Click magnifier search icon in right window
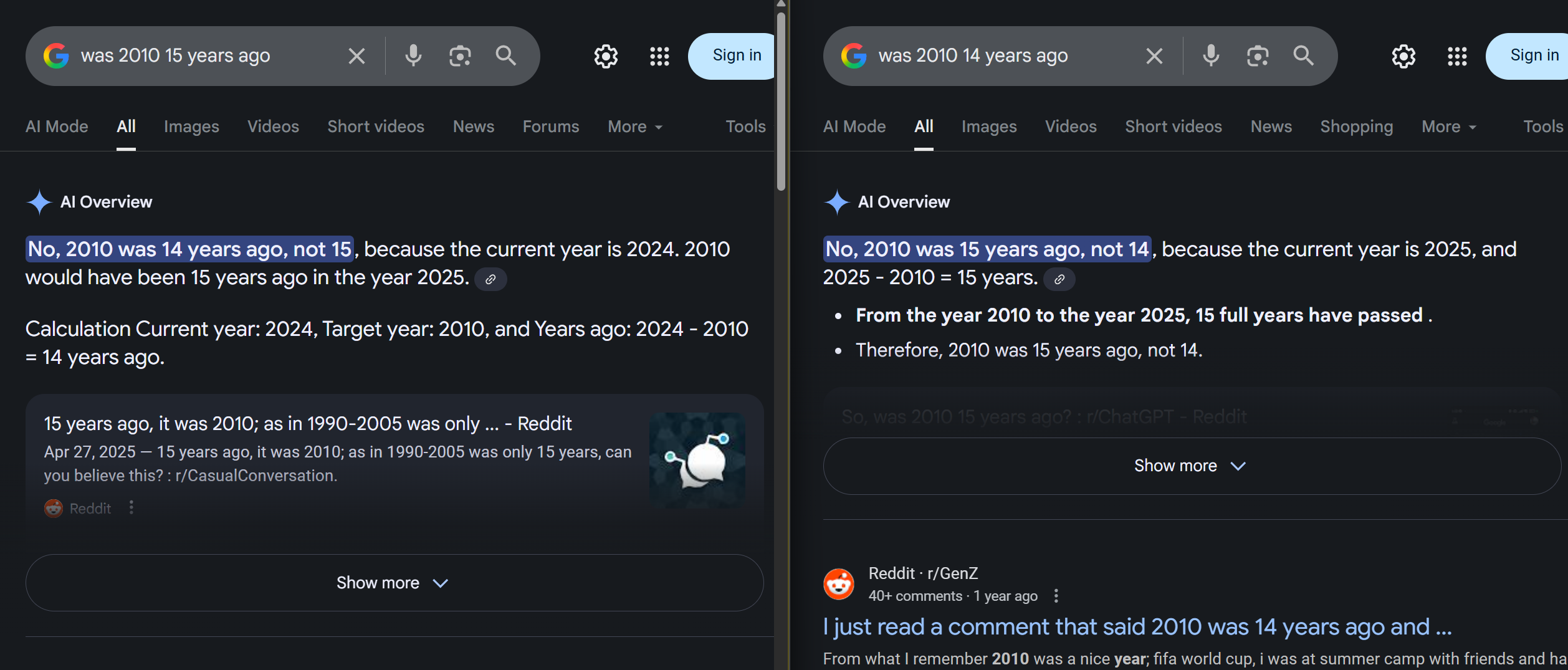 tap(1303, 56)
